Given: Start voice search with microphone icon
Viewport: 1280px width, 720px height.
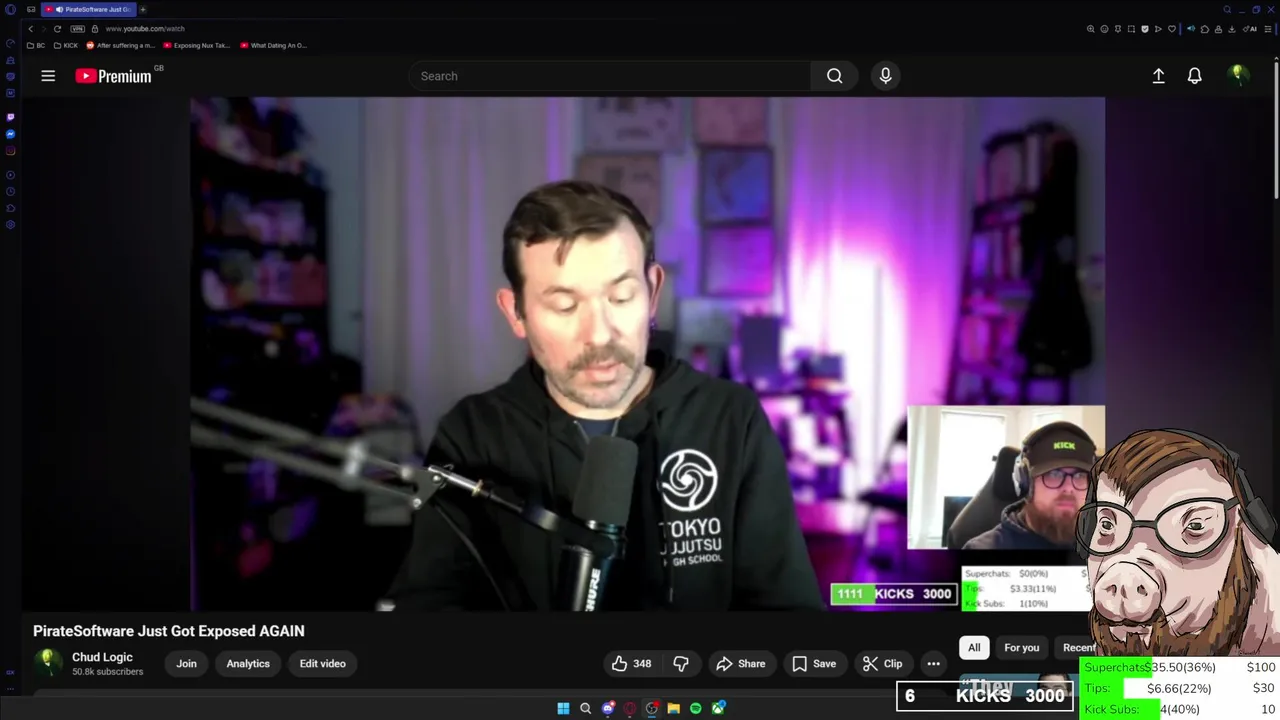Looking at the screenshot, I should click(x=885, y=76).
